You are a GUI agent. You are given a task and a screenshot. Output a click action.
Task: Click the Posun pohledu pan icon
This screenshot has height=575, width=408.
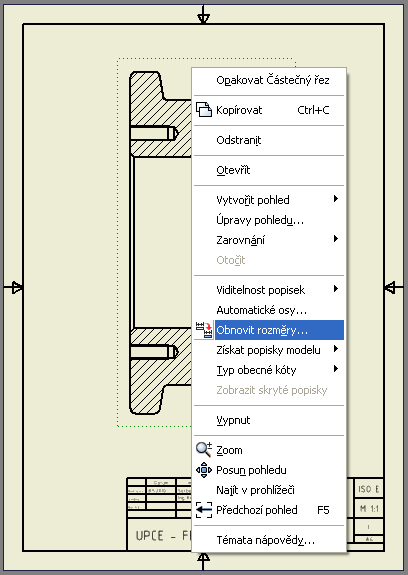[x=204, y=470]
